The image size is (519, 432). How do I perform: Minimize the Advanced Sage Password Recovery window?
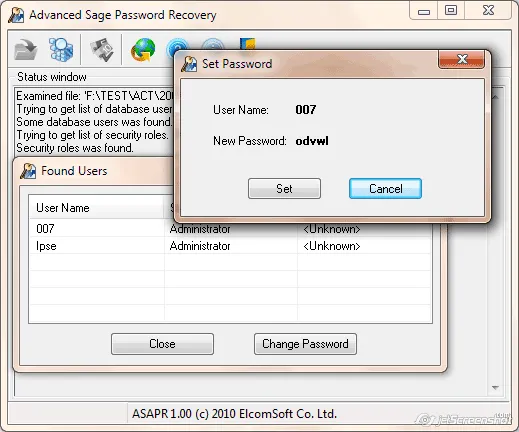tap(424, 11)
